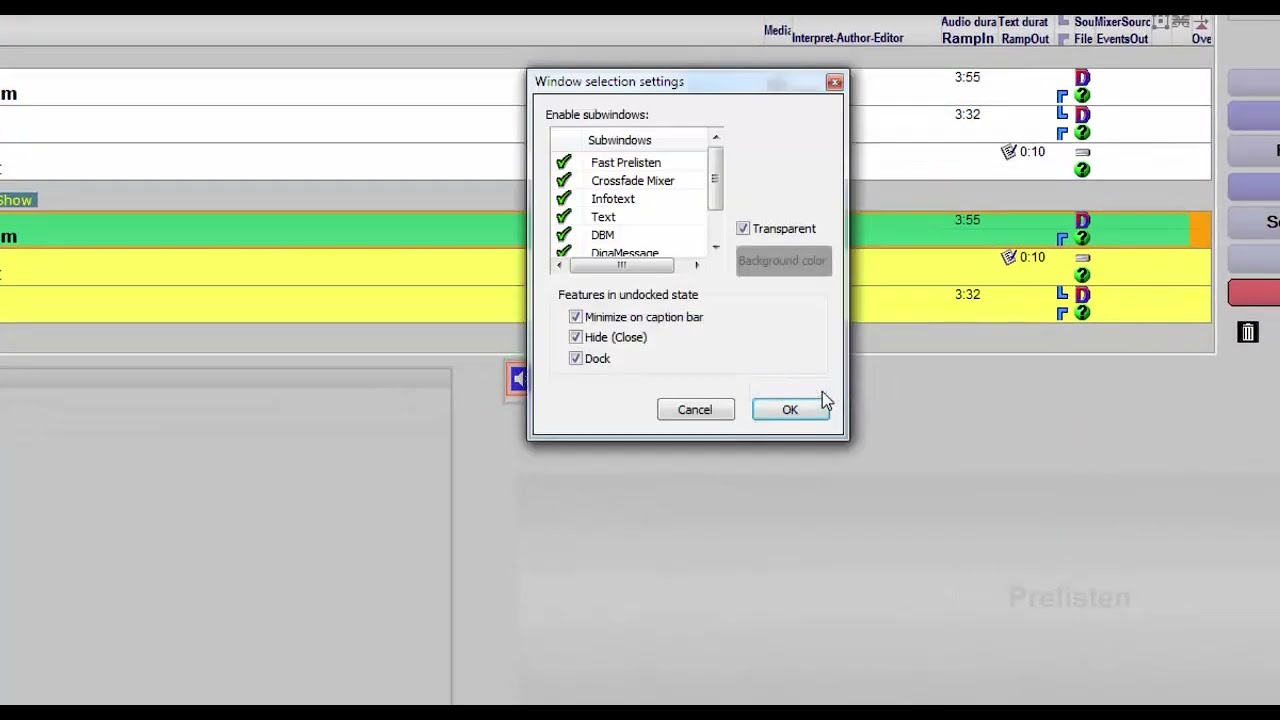
Task: Click green question mark in yellow 3:32 row
Action: point(1082,313)
